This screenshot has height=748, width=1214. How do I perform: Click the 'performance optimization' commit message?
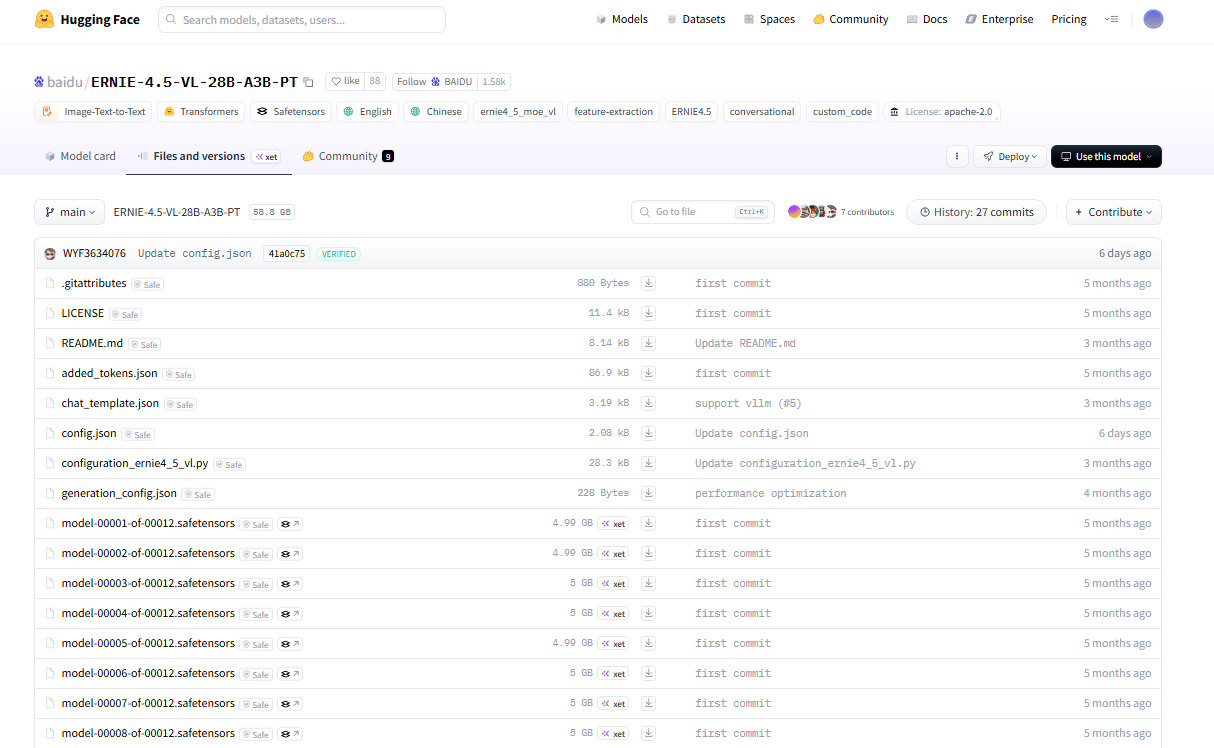(771, 493)
